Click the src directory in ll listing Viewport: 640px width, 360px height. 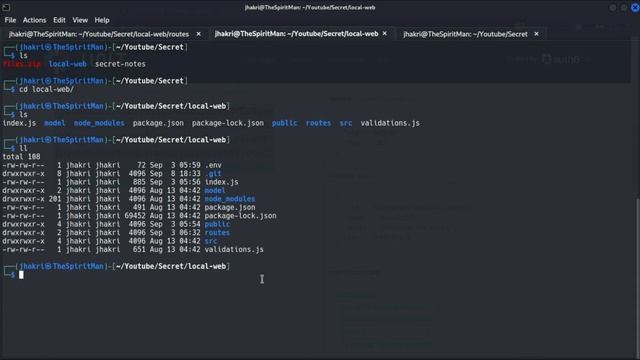point(211,241)
